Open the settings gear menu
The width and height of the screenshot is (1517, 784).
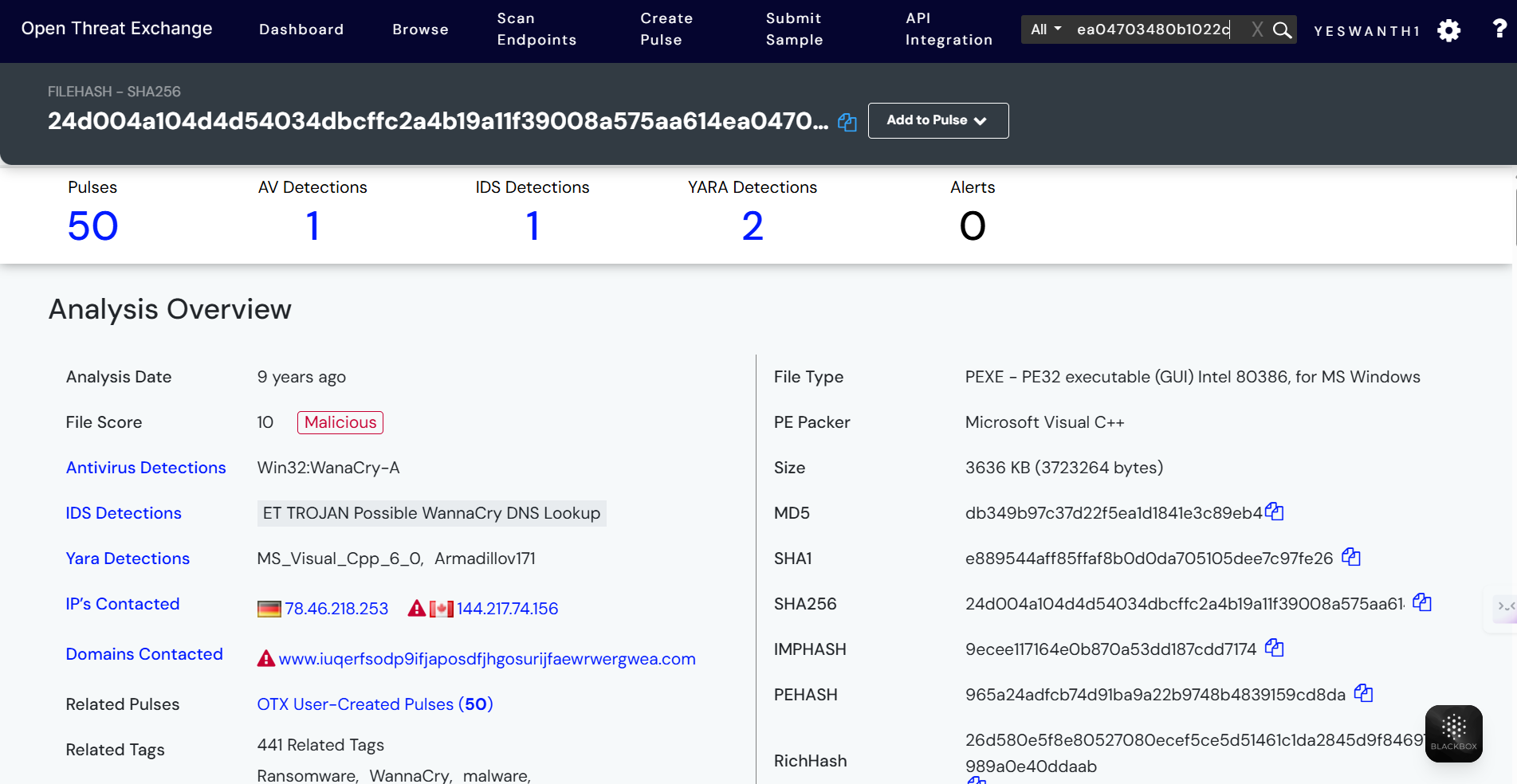point(1448,30)
